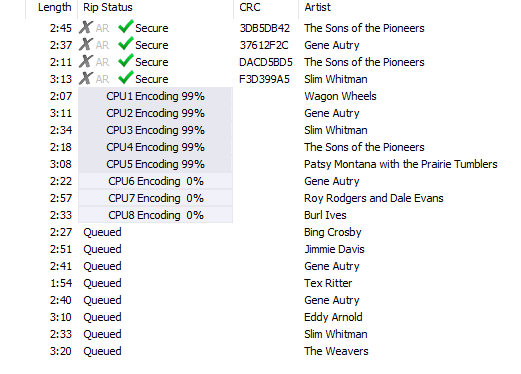521x374 pixels.
Task: Click the Secure checkmark for the F3D399A5 row
Action: point(126,78)
